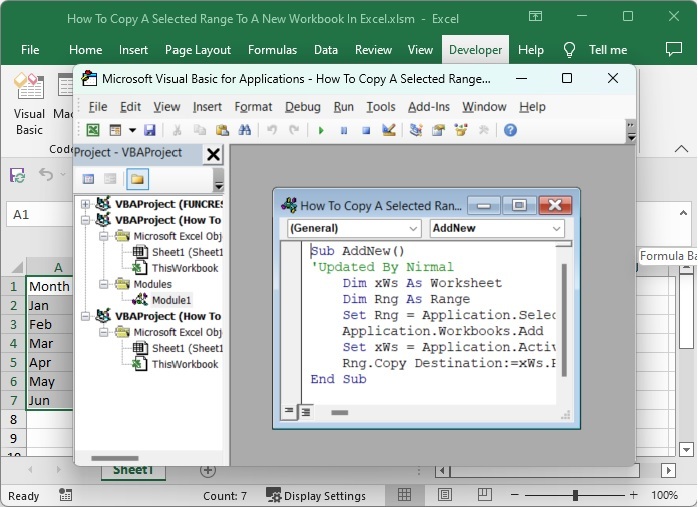
Task: Switch to Excel Page Layout tab
Action: tap(198, 50)
